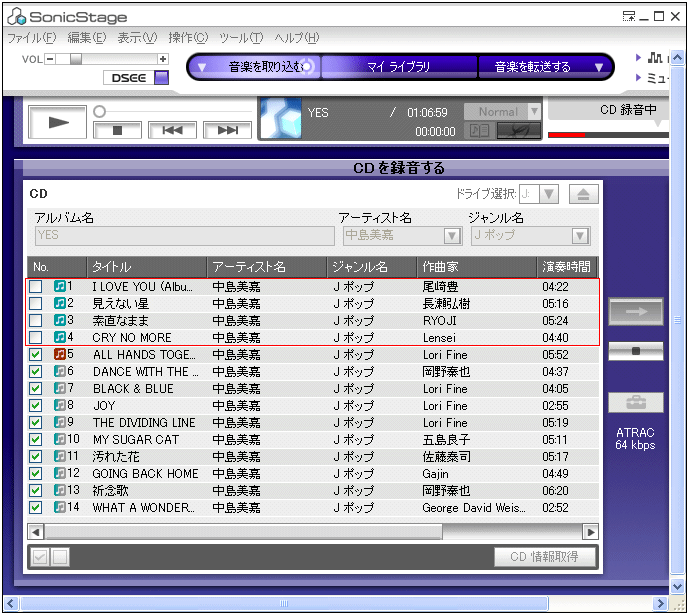
Task: Click the right-arrow record-to-library button
Action: [x=635, y=311]
